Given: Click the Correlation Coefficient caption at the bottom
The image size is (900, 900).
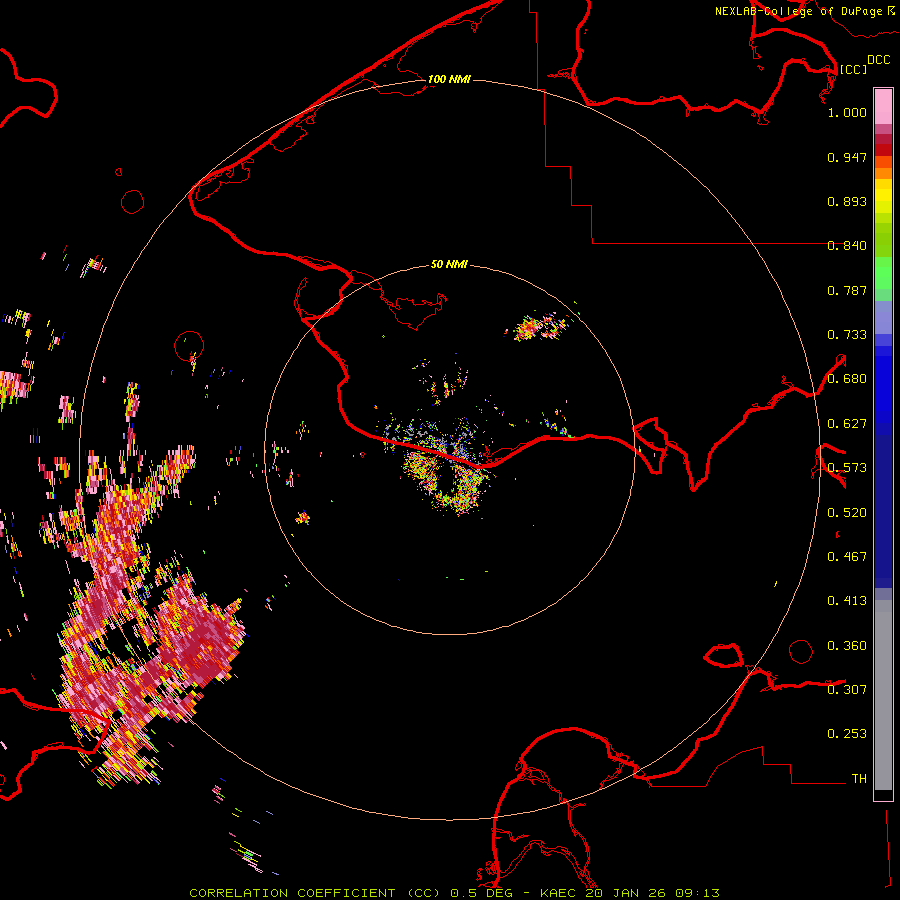Looking at the screenshot, I should click(455, 893).
